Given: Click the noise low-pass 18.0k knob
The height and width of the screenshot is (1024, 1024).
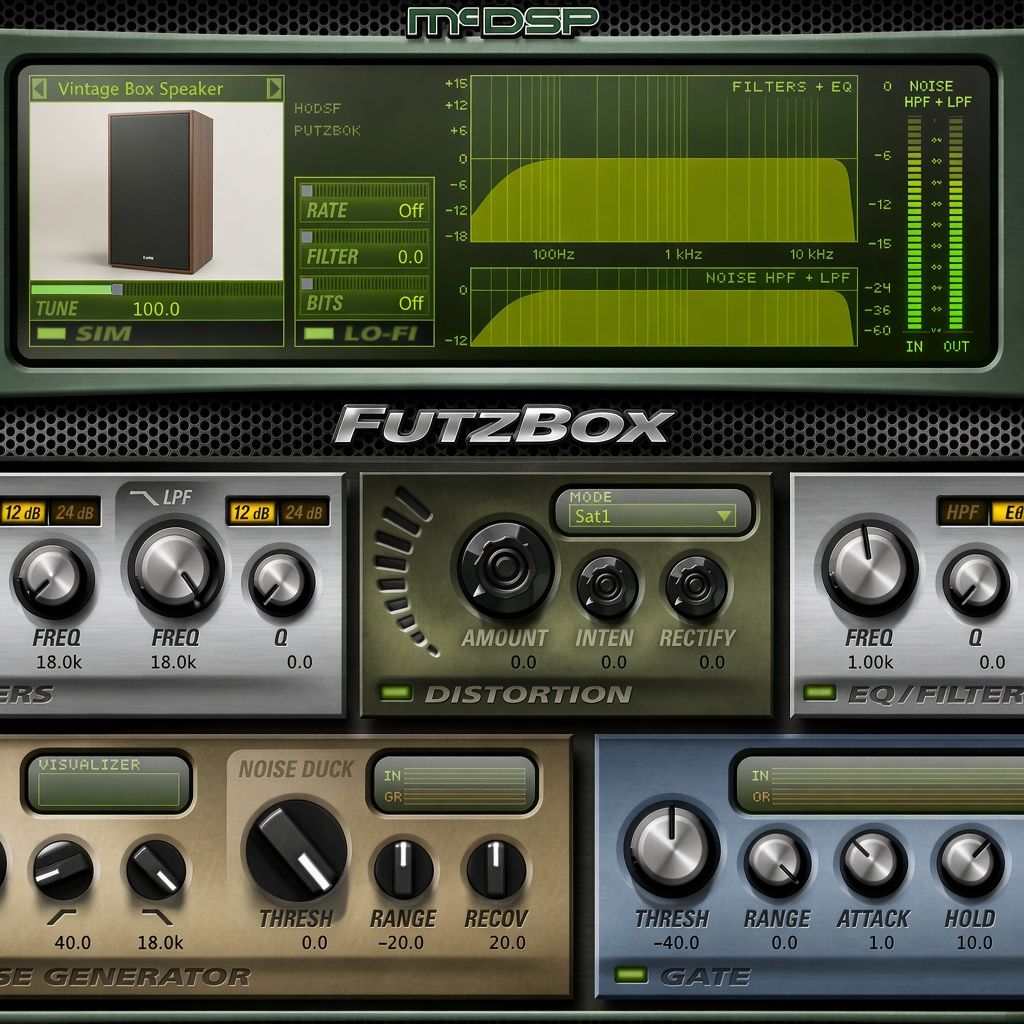Looking at the screenshot, I should pyautogui.click(x=156, y=870).
